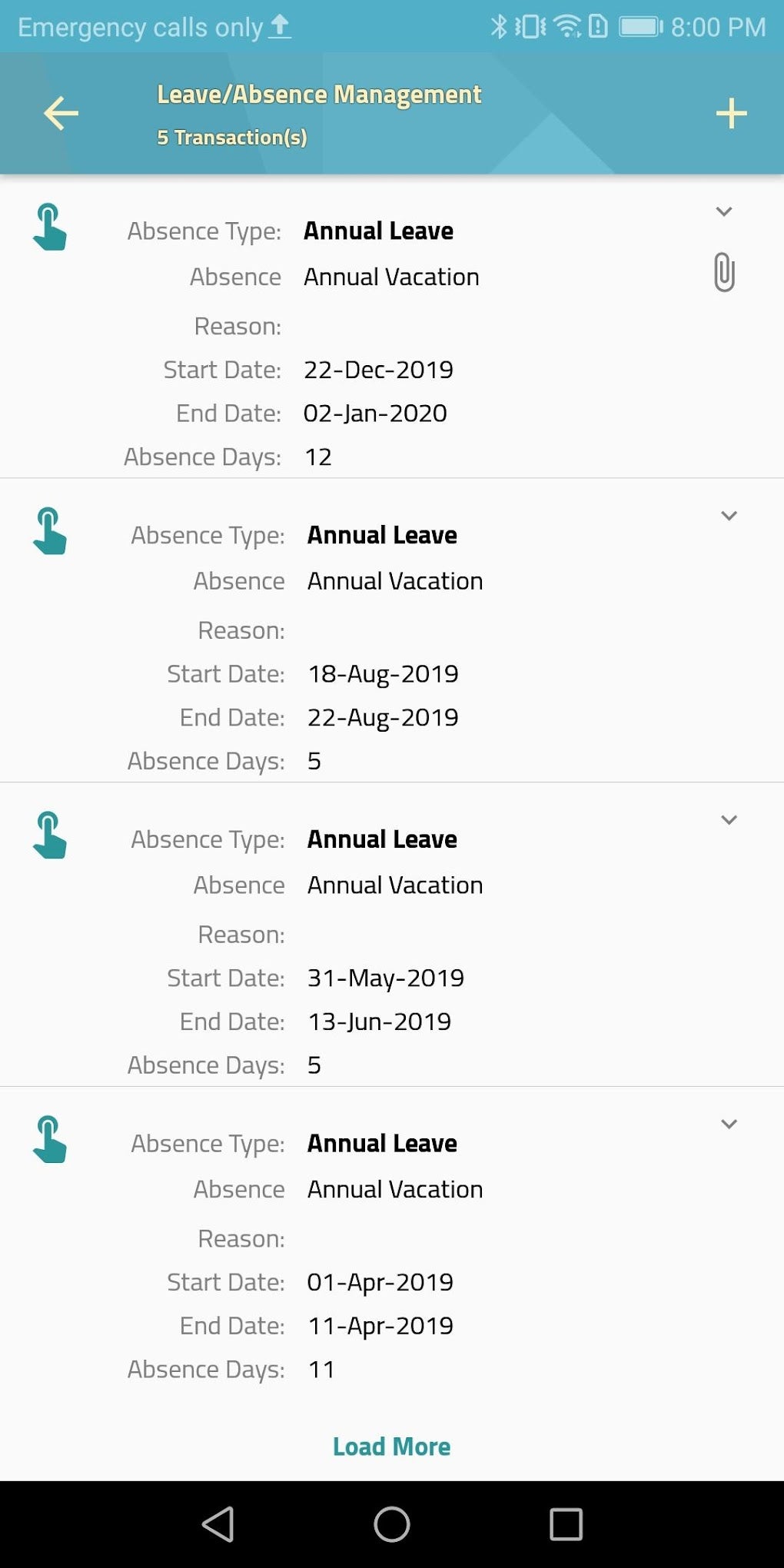Open leave record ending 02-Jan-2020
The height and width of the screenshot is (1568, 784).
click(x=375, y=414)
